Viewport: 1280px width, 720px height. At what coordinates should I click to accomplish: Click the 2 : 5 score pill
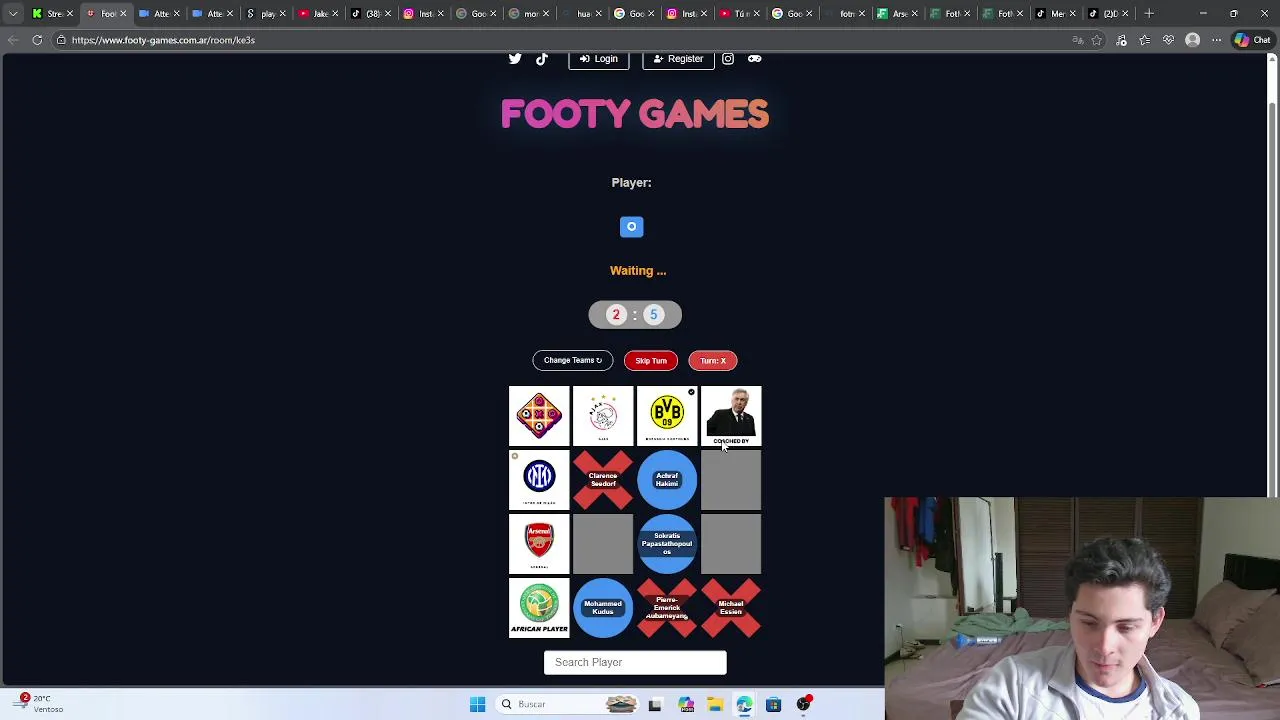coord(635,315)
